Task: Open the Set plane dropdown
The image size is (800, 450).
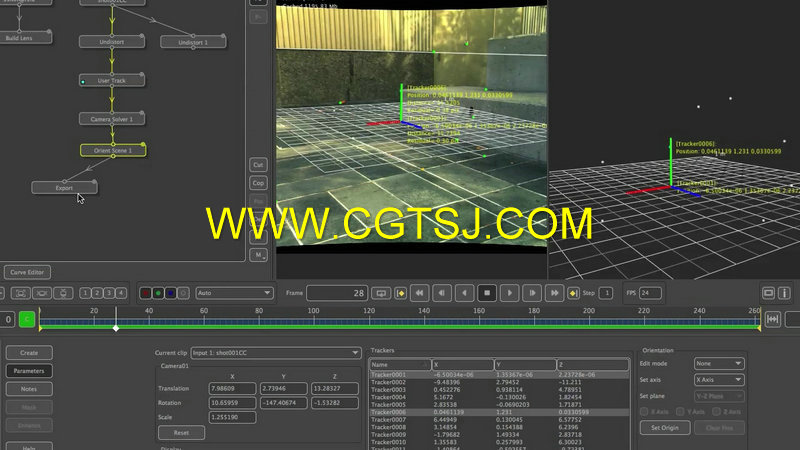Action: coord(718,396)
